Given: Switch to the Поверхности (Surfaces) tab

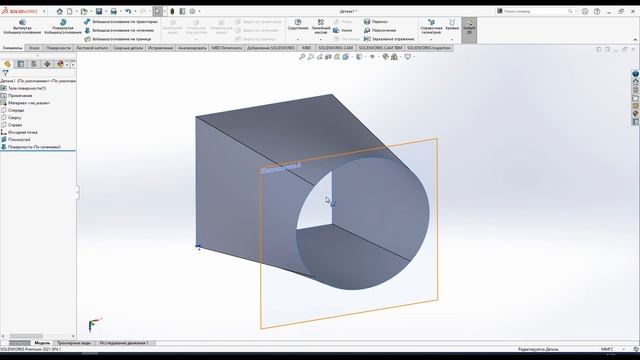Looking at the screenshot, I should 58,48.
